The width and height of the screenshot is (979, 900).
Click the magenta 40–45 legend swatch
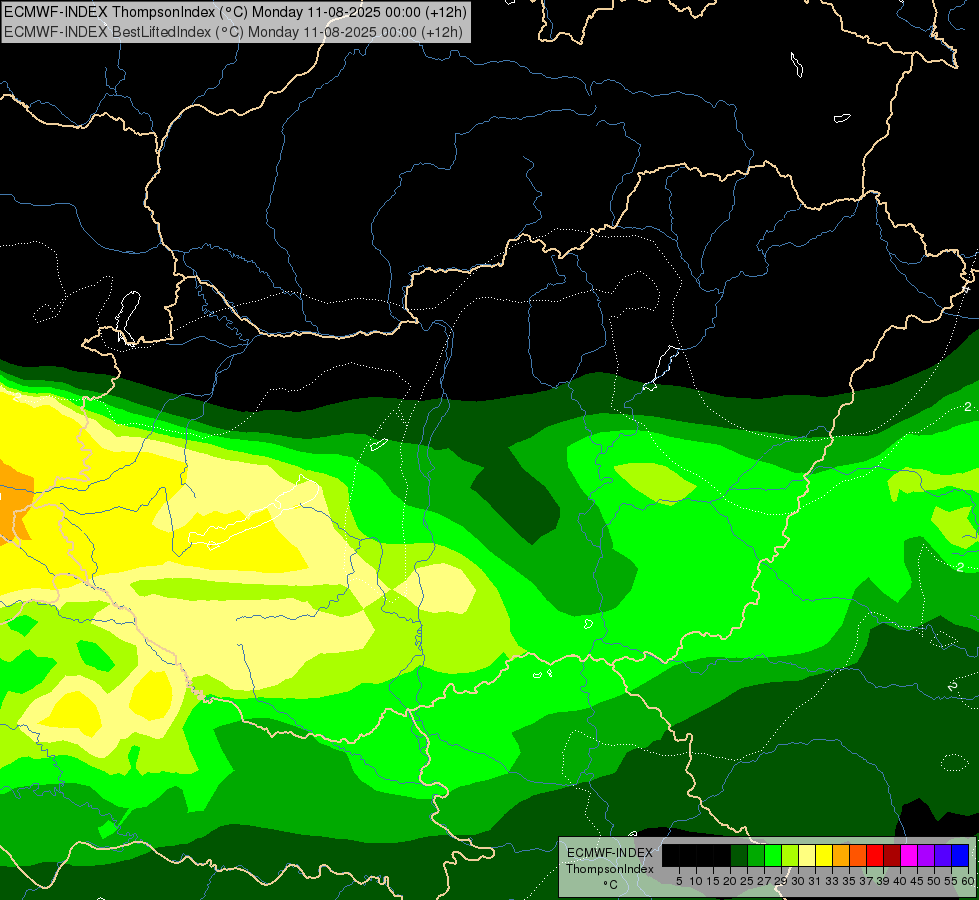tap(909, 855)
